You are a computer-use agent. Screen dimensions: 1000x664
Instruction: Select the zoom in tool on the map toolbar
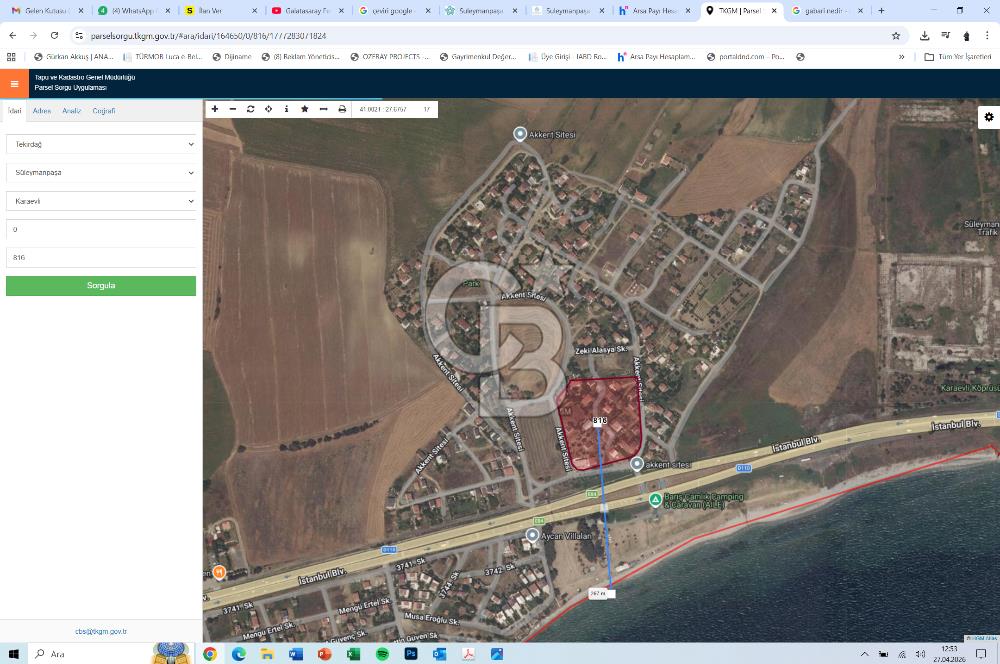pos(215,108)
